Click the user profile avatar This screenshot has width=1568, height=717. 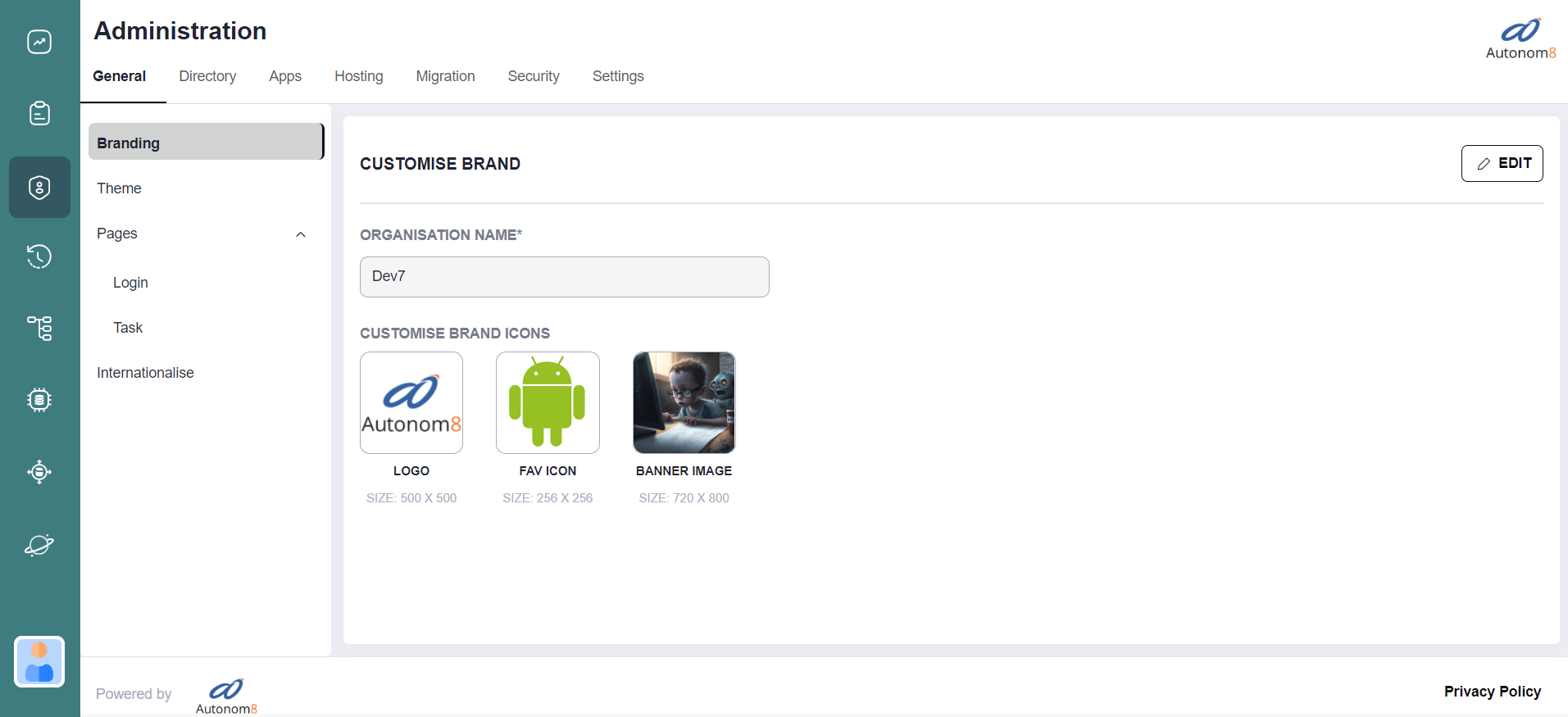click(39, 662)
